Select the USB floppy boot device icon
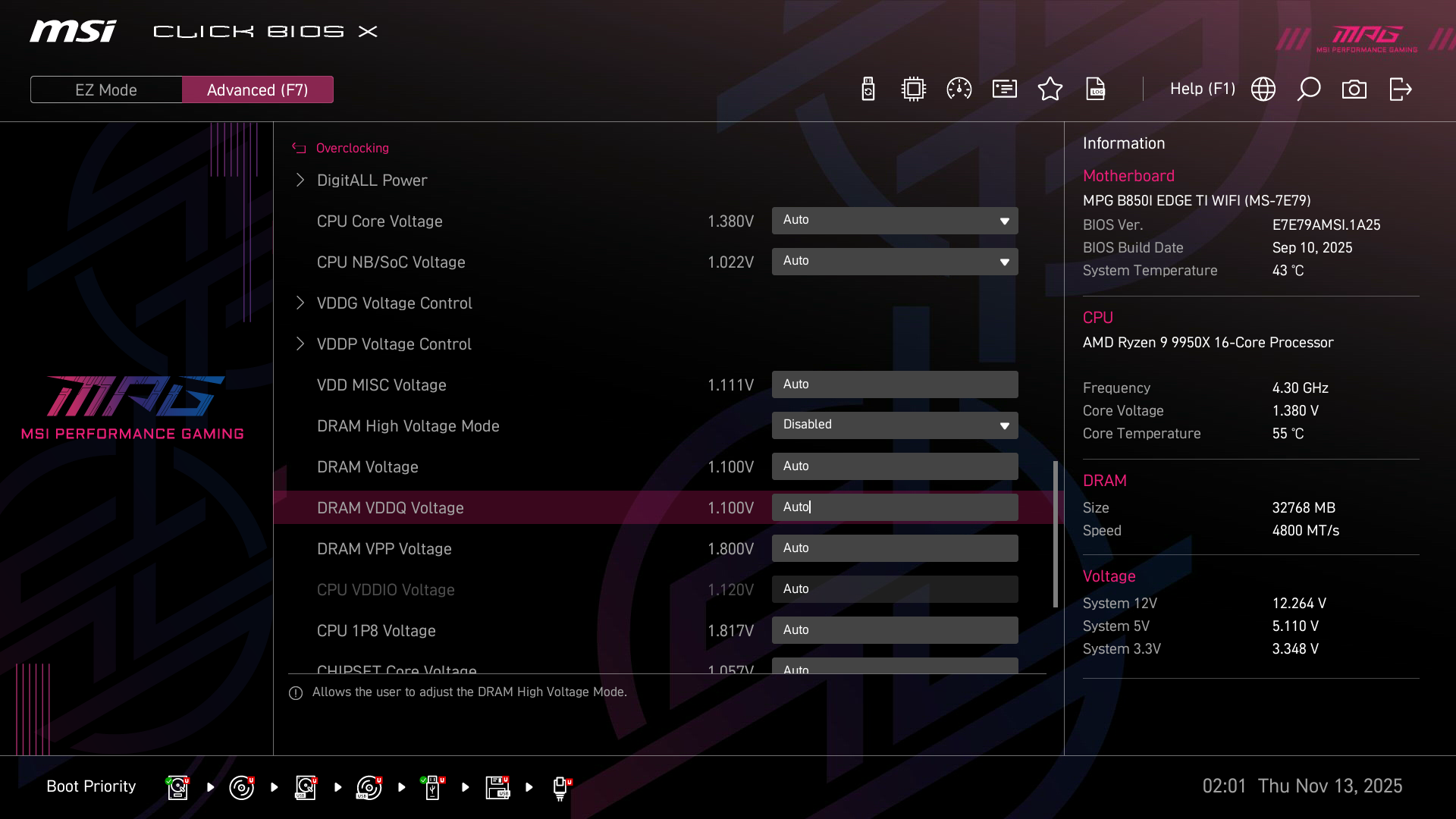Image resolution: width=1456 pixels, height=819 pixels. tap(497, 787)
